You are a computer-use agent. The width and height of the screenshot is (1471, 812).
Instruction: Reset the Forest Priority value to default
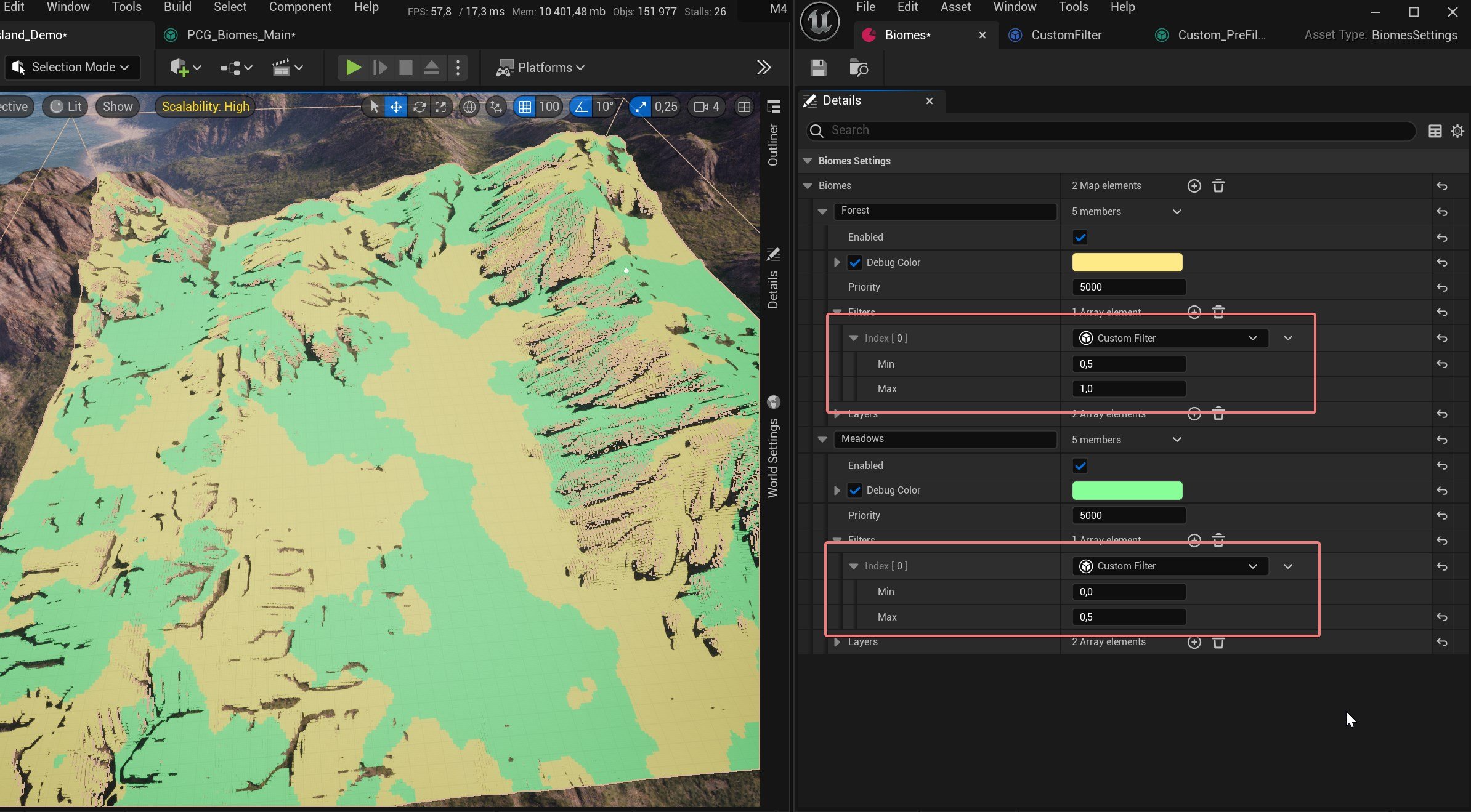click(1442, 287)
